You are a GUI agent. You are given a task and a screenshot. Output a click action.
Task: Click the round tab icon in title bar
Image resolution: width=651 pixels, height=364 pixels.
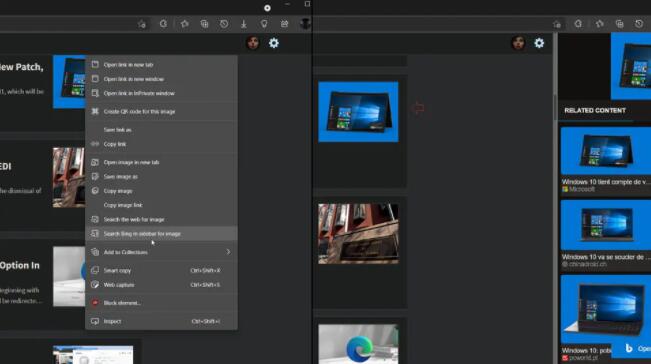coord(267,8)
